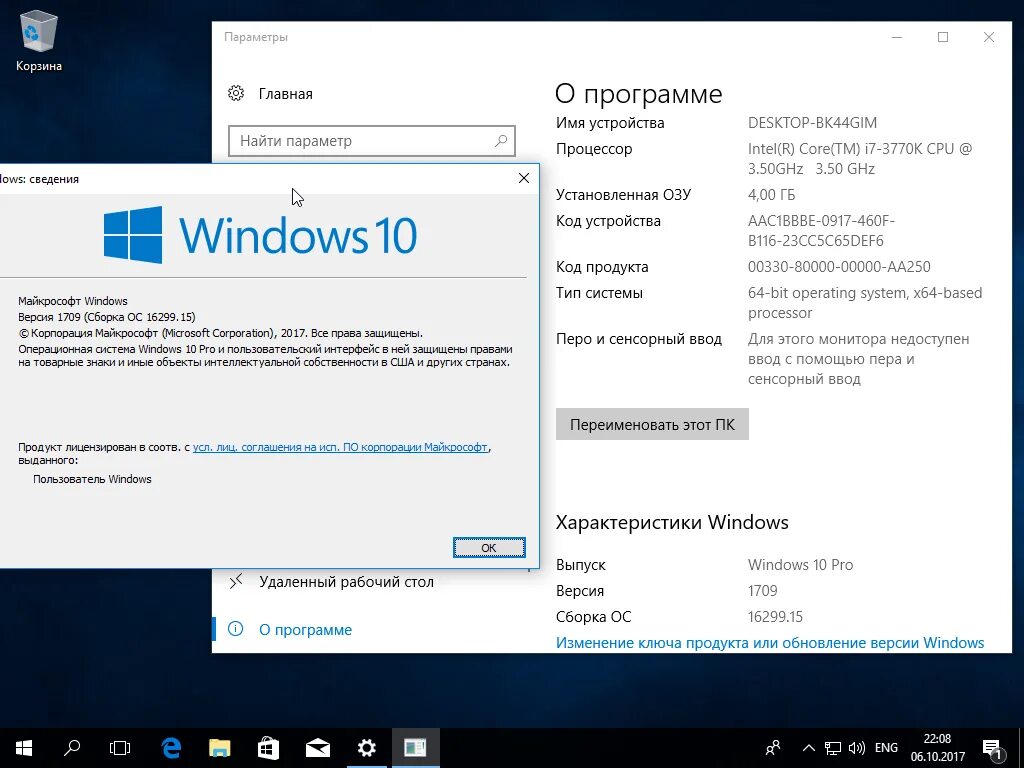Open Task View on taskbar

(120, 748)
